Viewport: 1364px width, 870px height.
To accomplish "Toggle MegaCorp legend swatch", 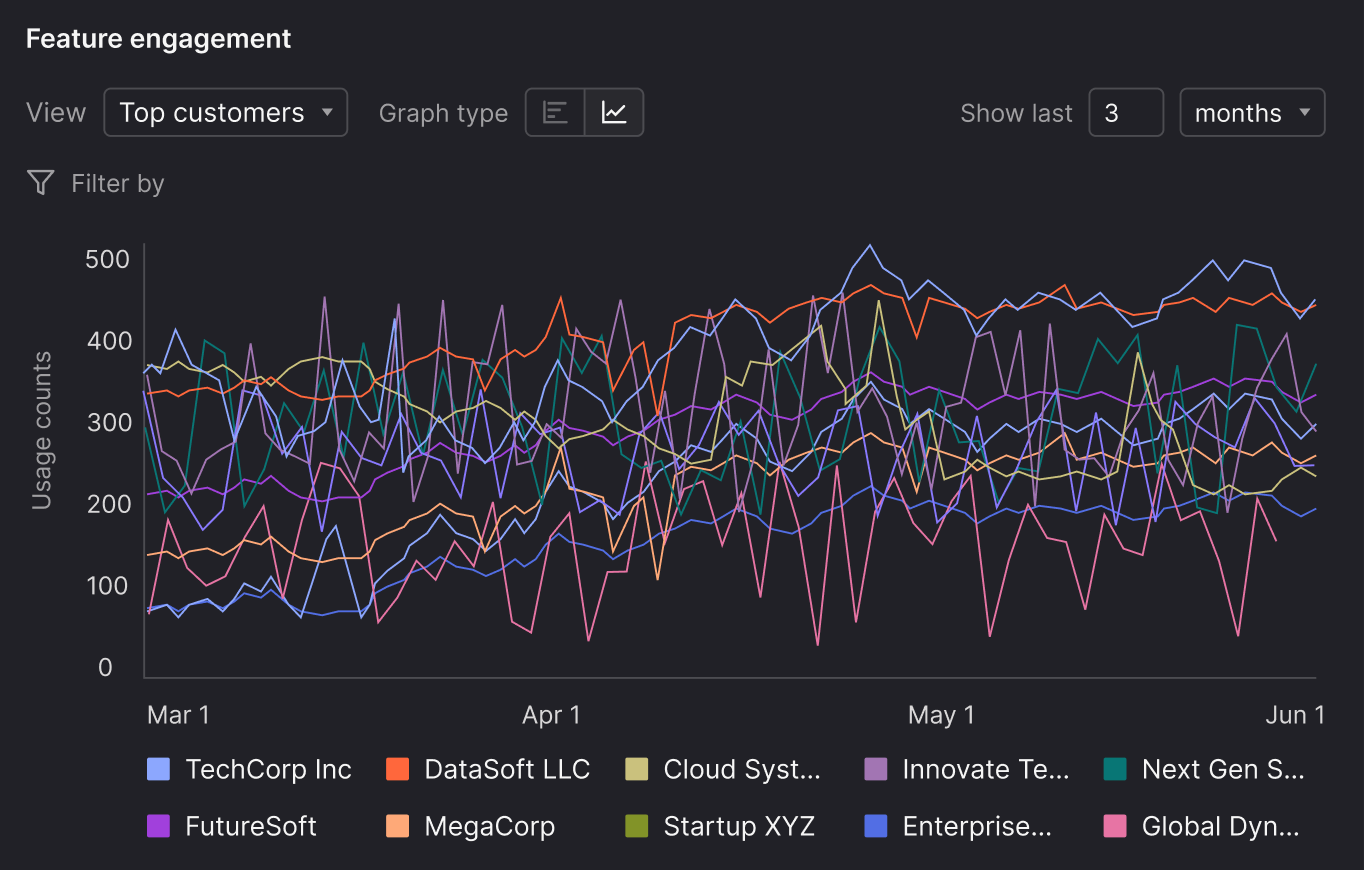I will pos(398,827).
